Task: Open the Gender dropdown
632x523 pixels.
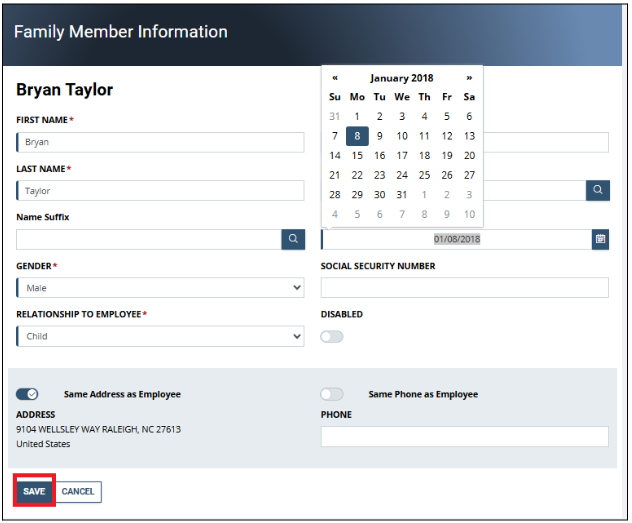Action: (160, 288)
